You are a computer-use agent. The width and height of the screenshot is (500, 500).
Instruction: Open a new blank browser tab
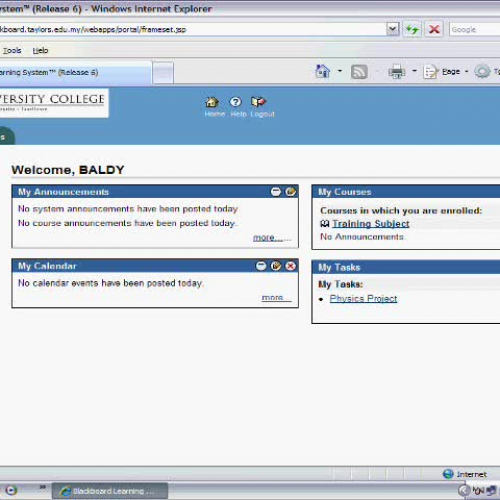163,72
